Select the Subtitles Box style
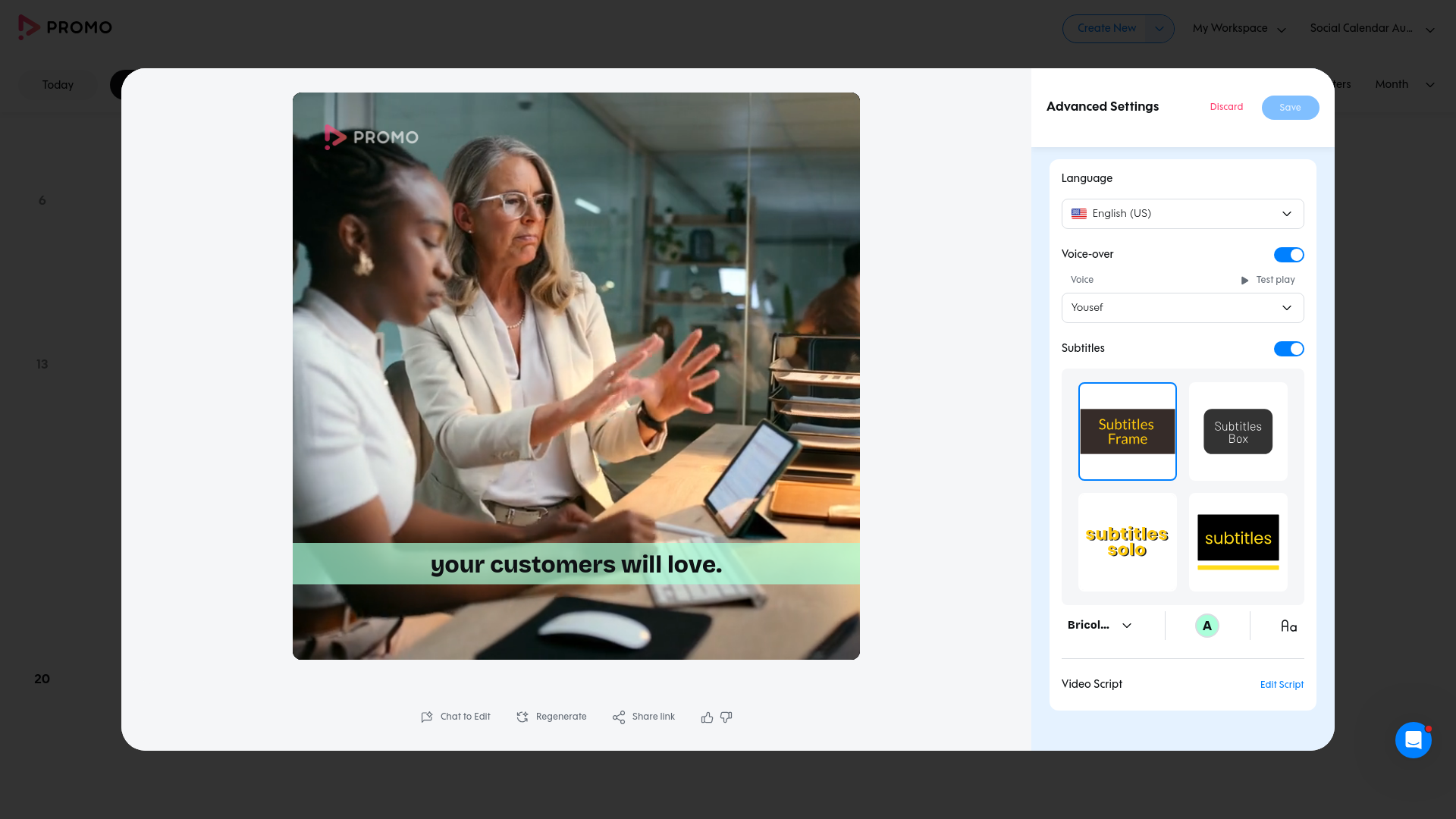Image resolution: width=1456 pixels, height=819 pixels. (x=1238, y=431)
